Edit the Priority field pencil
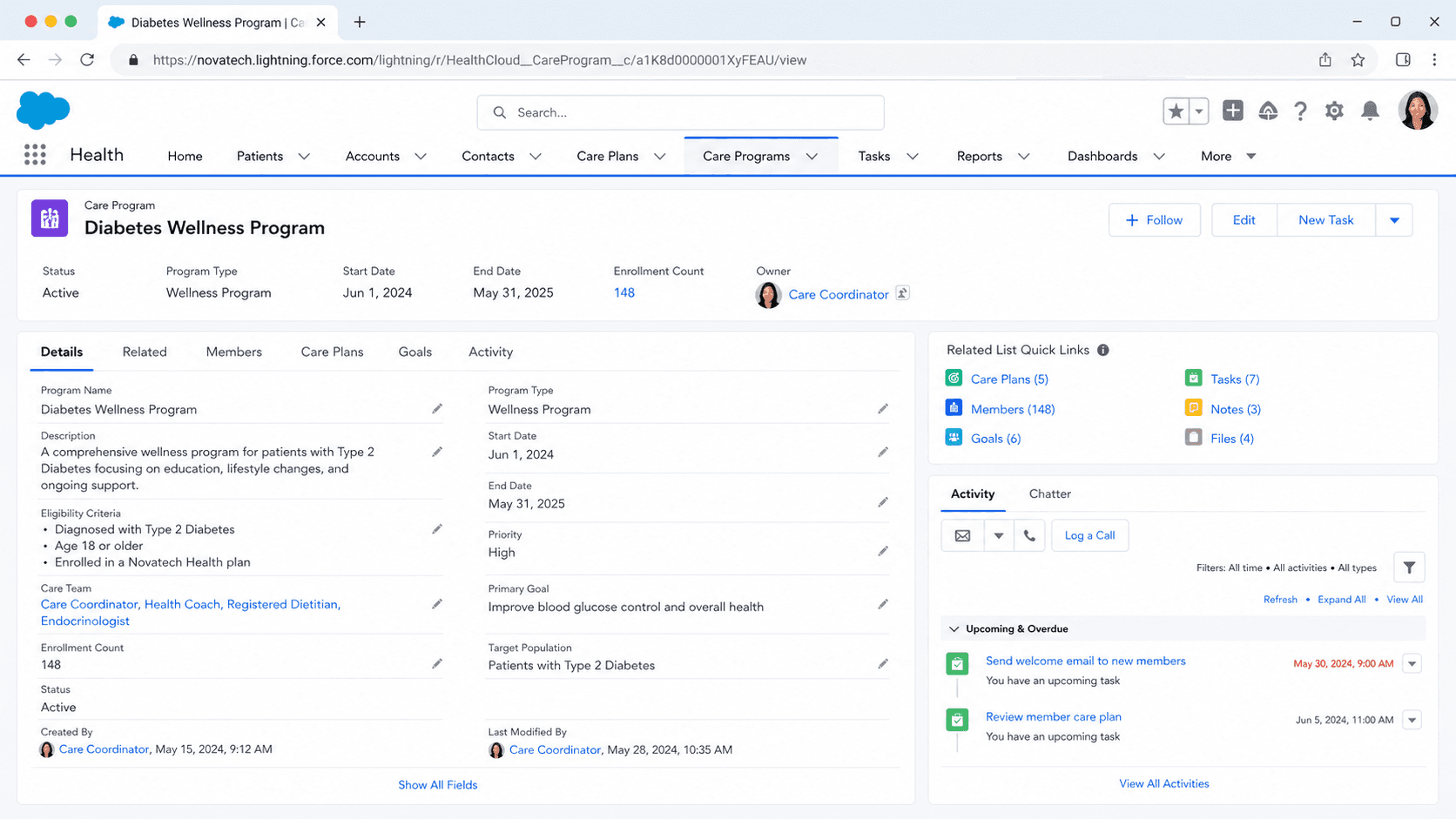The image size is (1456, 819). click(x=883, y=552)
